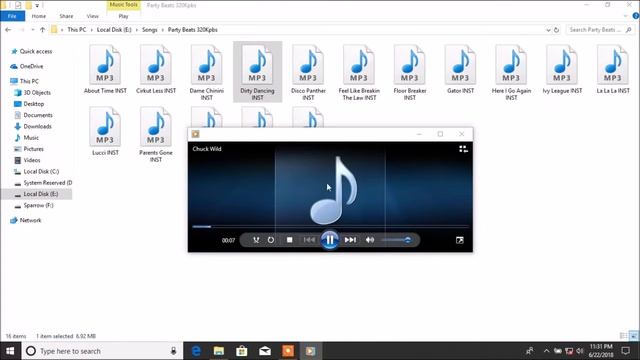Toggle repeat in the media player
This screenshot has width=640, height=360.
271,240
